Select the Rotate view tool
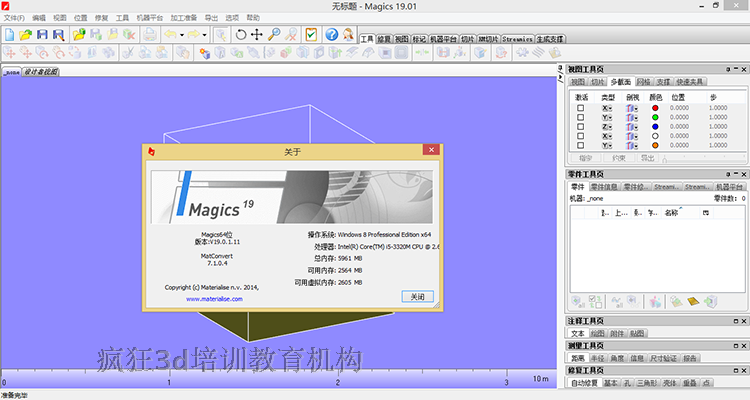The height and width of the screenshot is (400, 750). [x=241, y=34]
